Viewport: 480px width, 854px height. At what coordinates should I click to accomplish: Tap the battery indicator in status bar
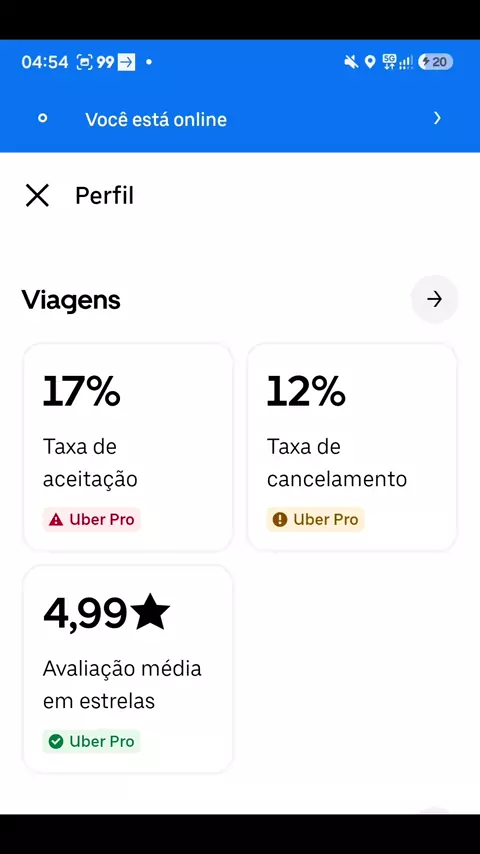435,62
